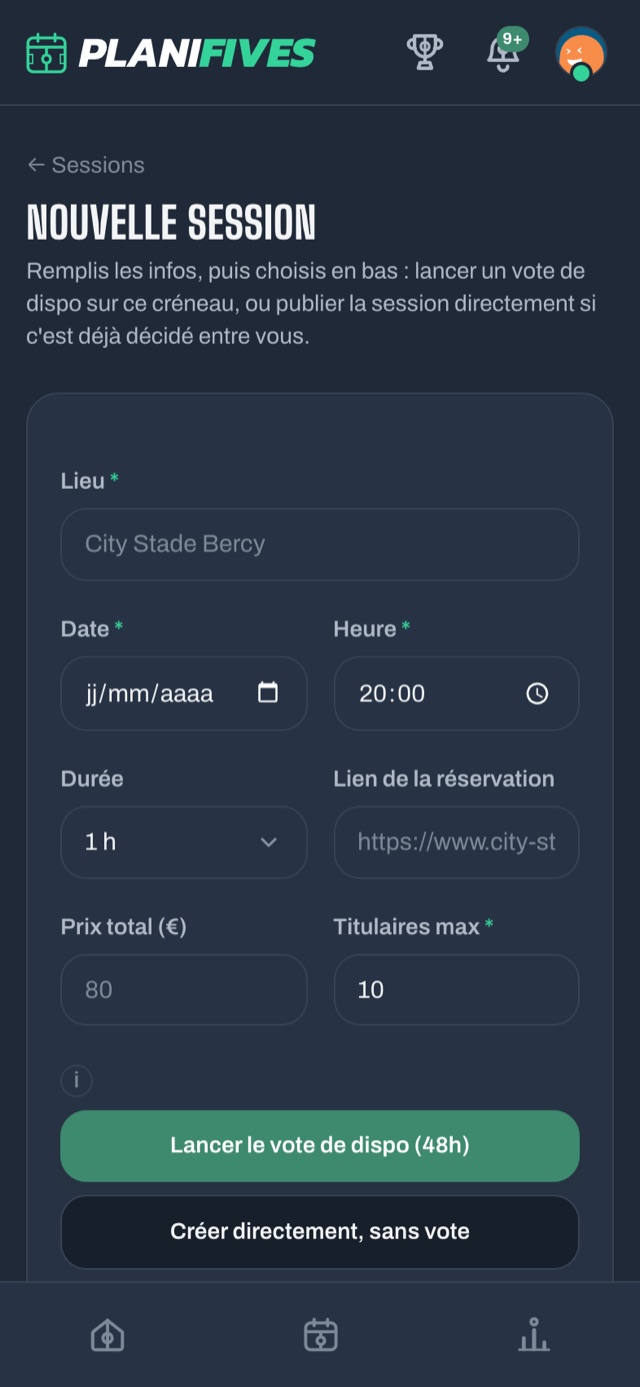
Task: Go to home tab in bottom bar
Action: pos(107,1335)
